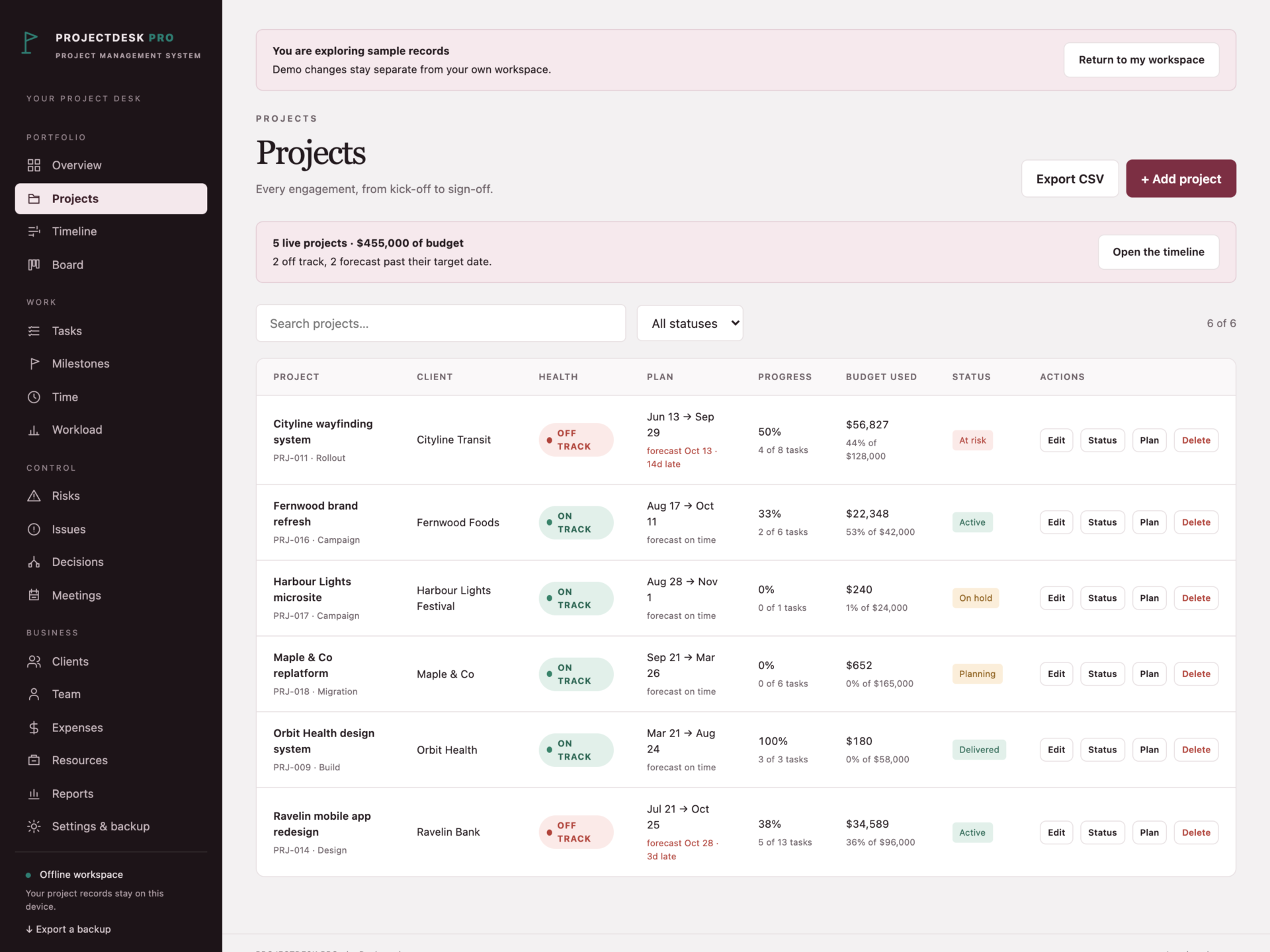Screen dimensions: 1270x952
Task: Delete the Ravelin mobile app redesign project
Action: (x=1196, y=832)
